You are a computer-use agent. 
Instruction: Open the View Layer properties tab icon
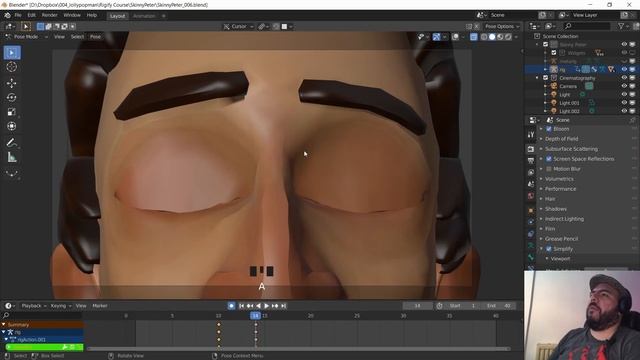531,173
